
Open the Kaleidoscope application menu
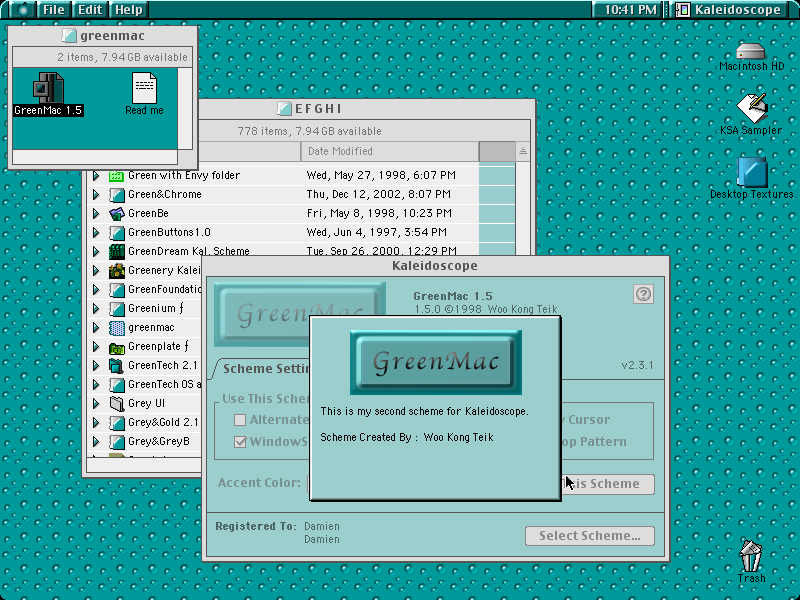731,10
